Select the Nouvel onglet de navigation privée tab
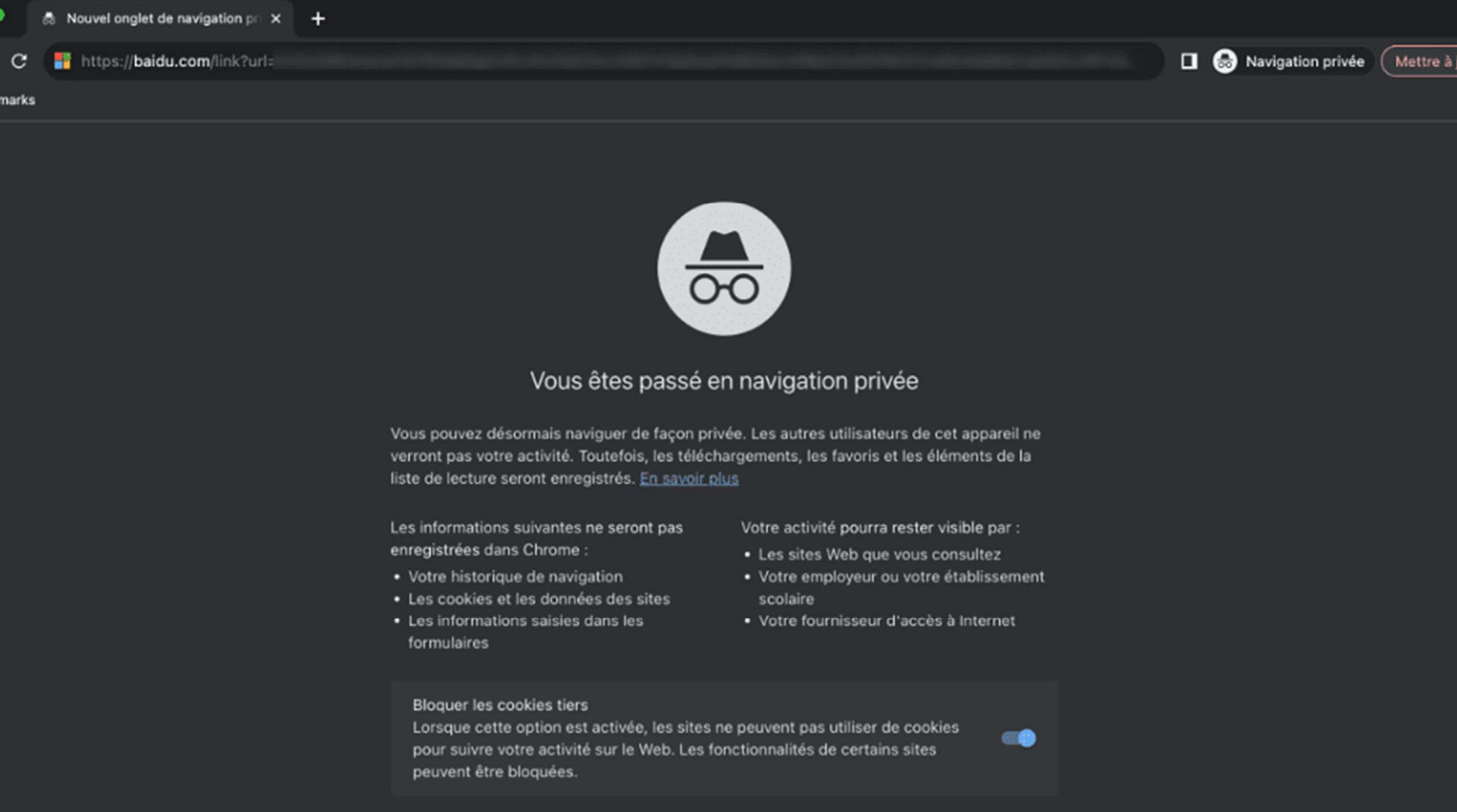This screenshot has height=812, width=1457. click(160, 18)
